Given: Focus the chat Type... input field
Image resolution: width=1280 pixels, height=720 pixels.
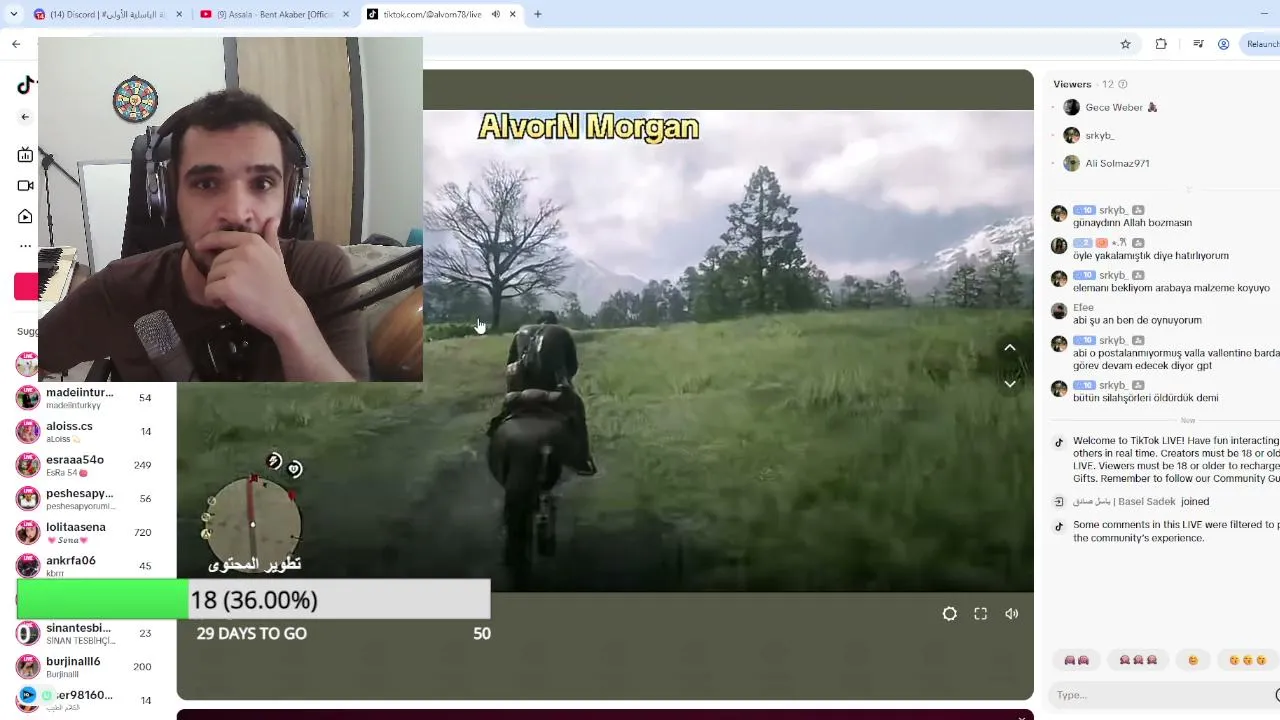Looking at the screenshot, I should coord(1165,695).
